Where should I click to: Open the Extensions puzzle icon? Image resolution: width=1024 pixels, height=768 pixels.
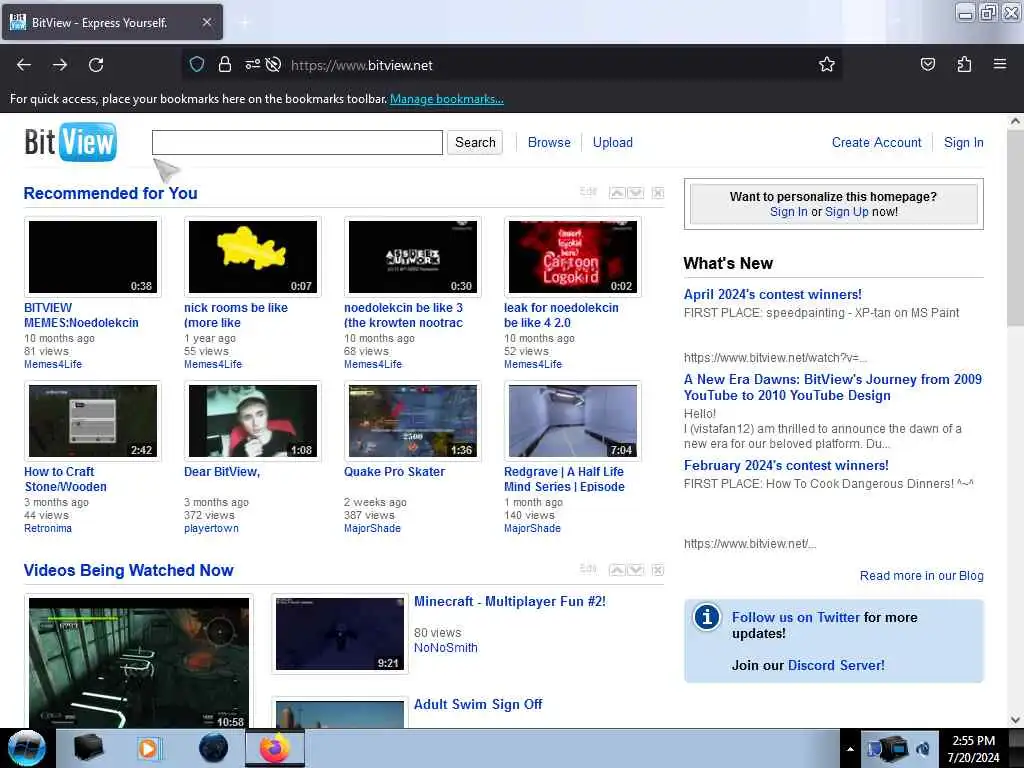[x=964, y=64]
